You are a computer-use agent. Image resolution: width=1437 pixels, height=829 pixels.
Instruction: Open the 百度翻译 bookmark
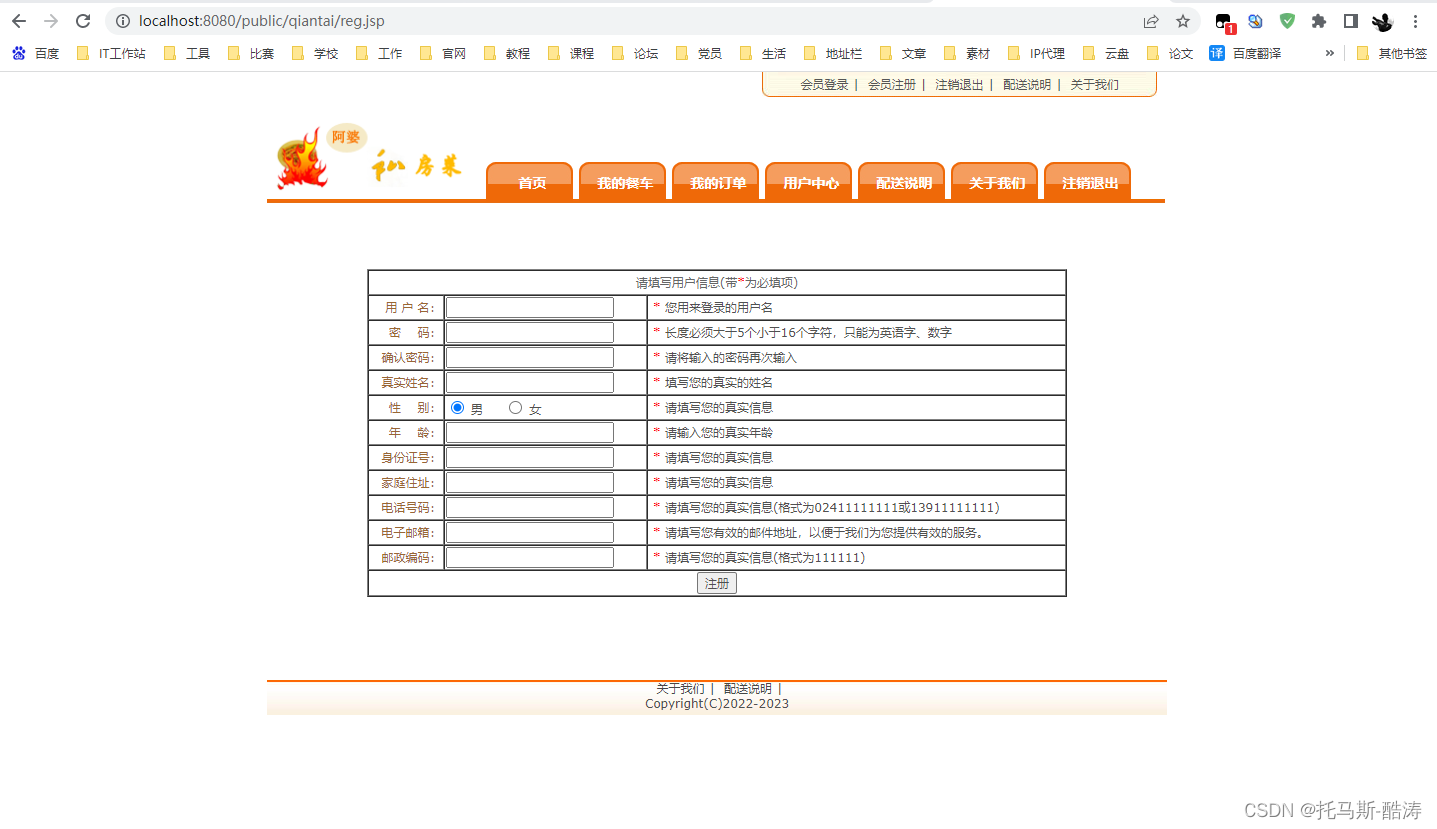click(1245, 53)
